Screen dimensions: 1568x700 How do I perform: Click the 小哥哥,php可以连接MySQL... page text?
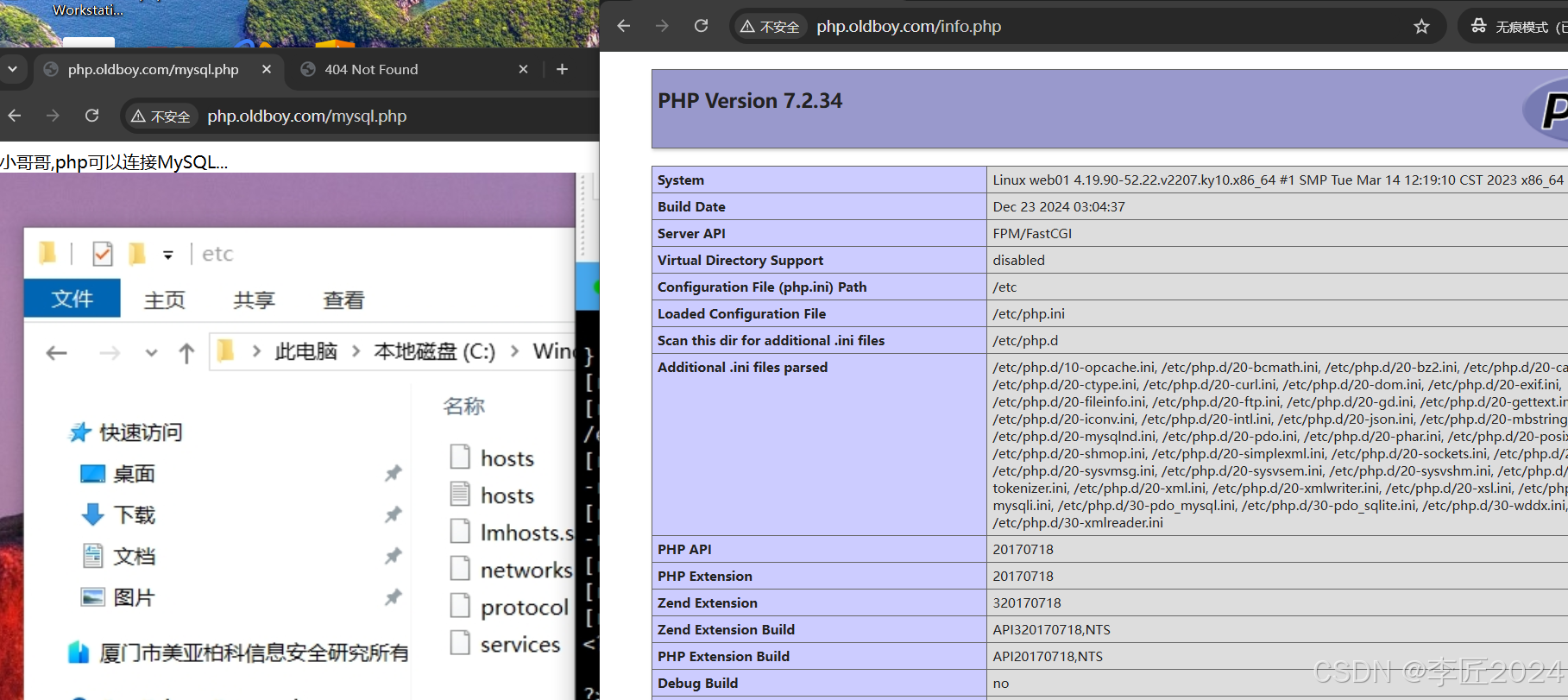pos(114,161)
